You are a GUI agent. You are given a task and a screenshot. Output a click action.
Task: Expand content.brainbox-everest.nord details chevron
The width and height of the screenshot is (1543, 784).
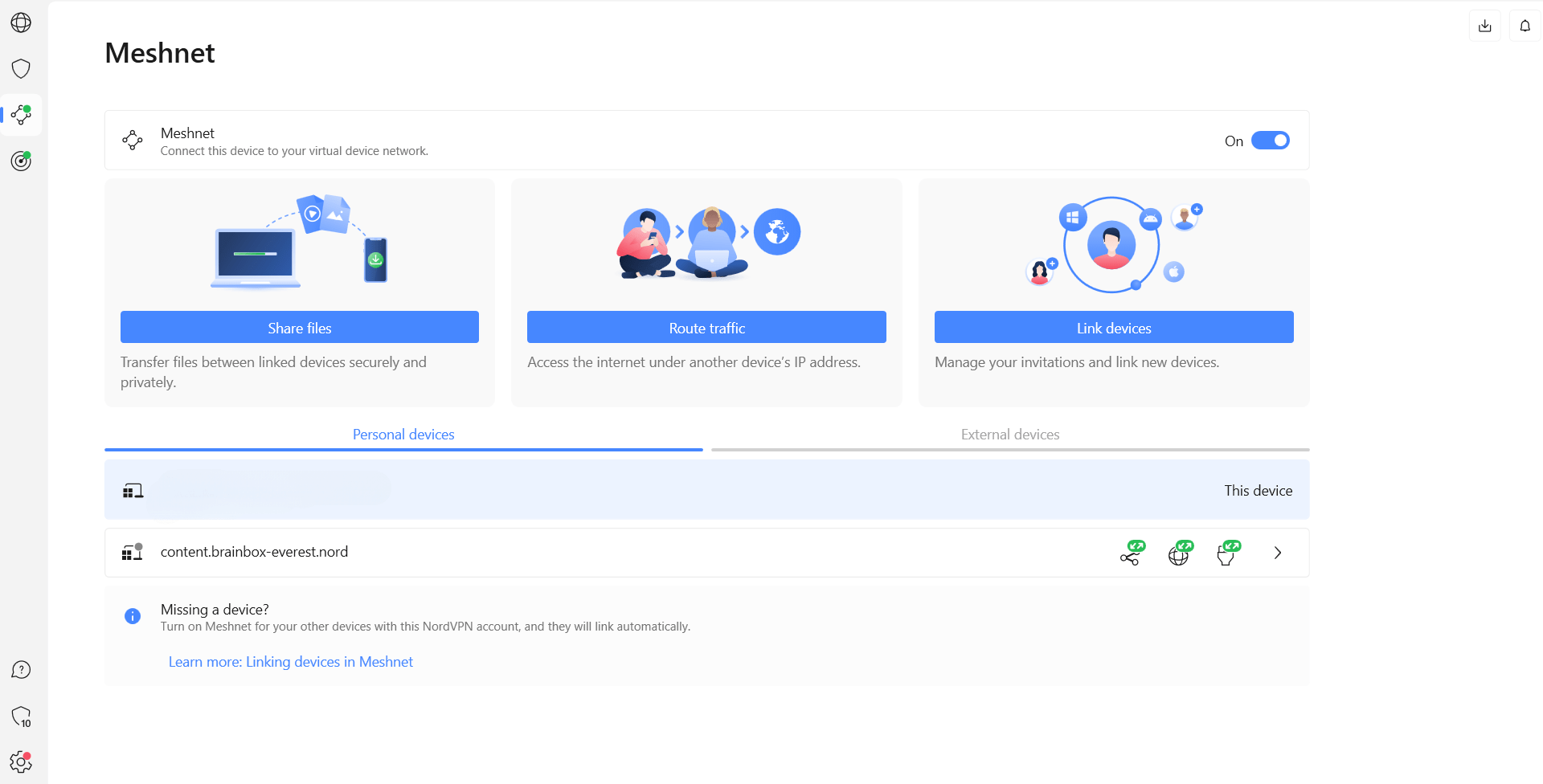(x=1278, y=553)
